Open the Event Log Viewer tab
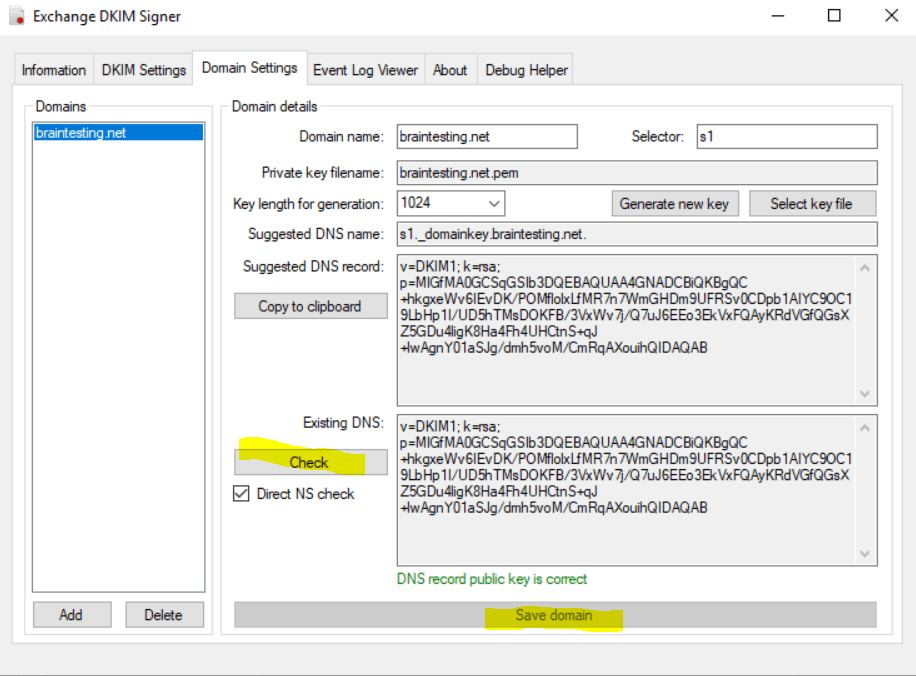 366,70
